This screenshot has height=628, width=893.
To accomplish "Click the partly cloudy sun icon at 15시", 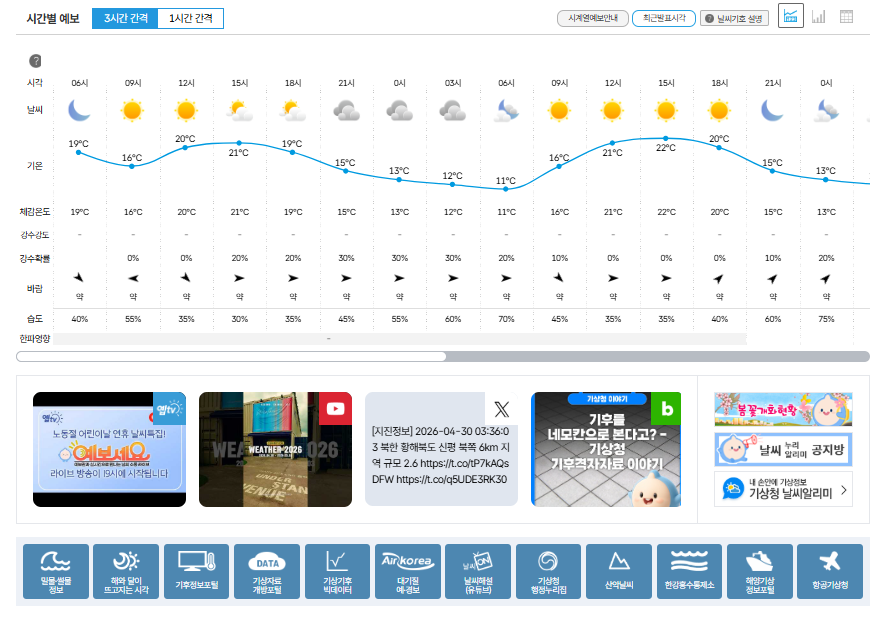I will click(x=239, y=110).
